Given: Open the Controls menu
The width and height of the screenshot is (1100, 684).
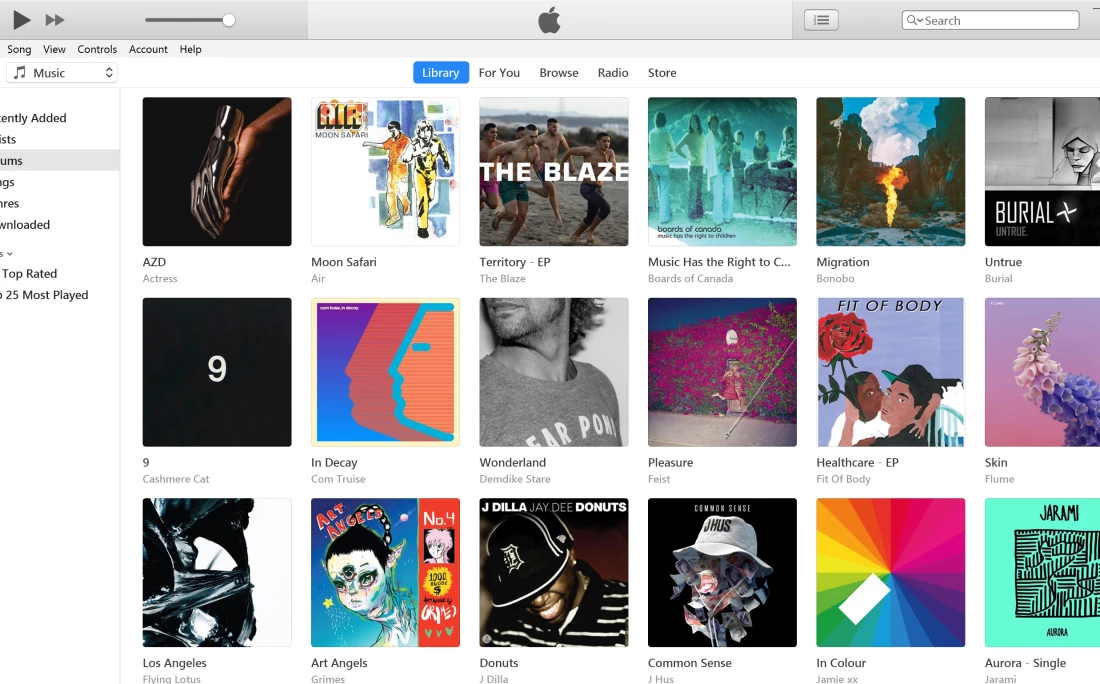Looking at the screenshot, I should (97, 49).
